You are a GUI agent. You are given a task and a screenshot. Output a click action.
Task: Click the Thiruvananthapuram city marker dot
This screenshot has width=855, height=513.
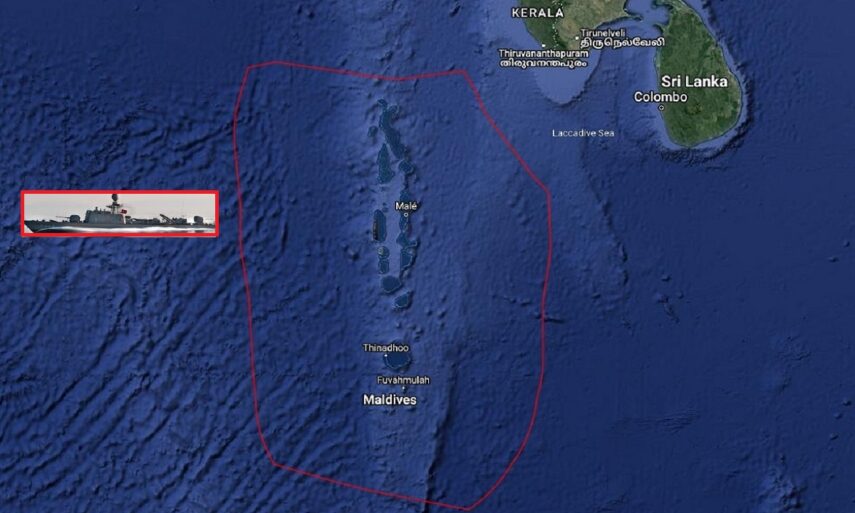[544, 46]
